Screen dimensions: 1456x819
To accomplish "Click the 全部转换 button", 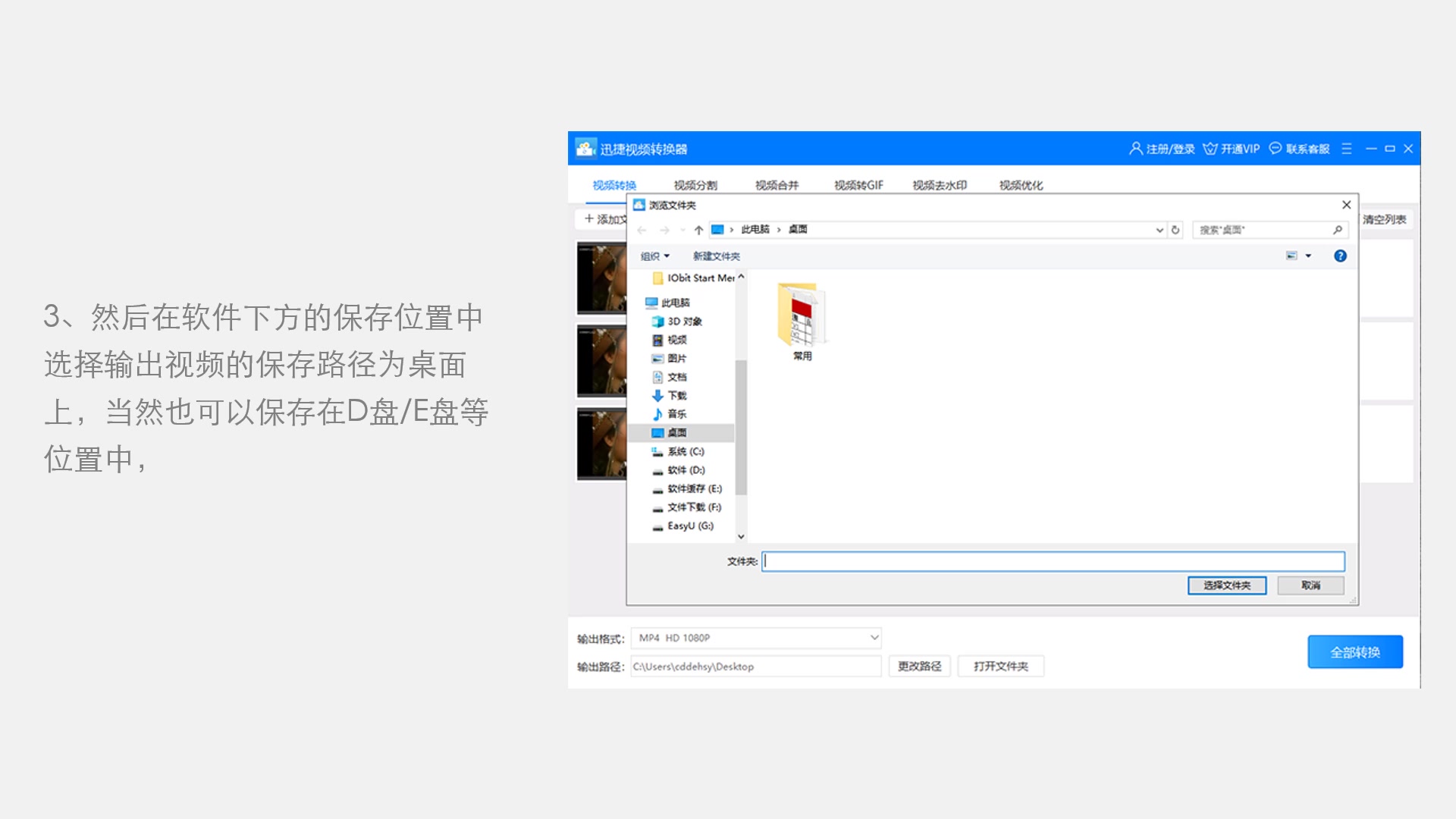I will [1354, 652].
